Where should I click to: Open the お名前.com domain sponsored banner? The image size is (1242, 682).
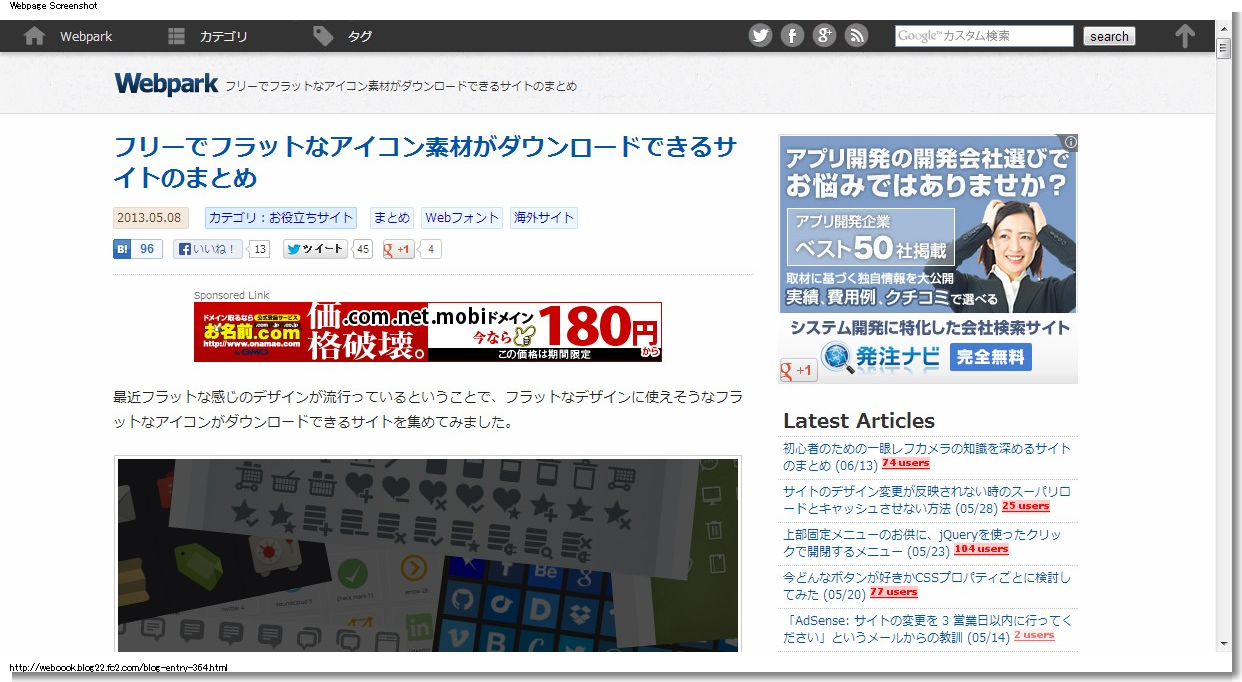(428, 331)
